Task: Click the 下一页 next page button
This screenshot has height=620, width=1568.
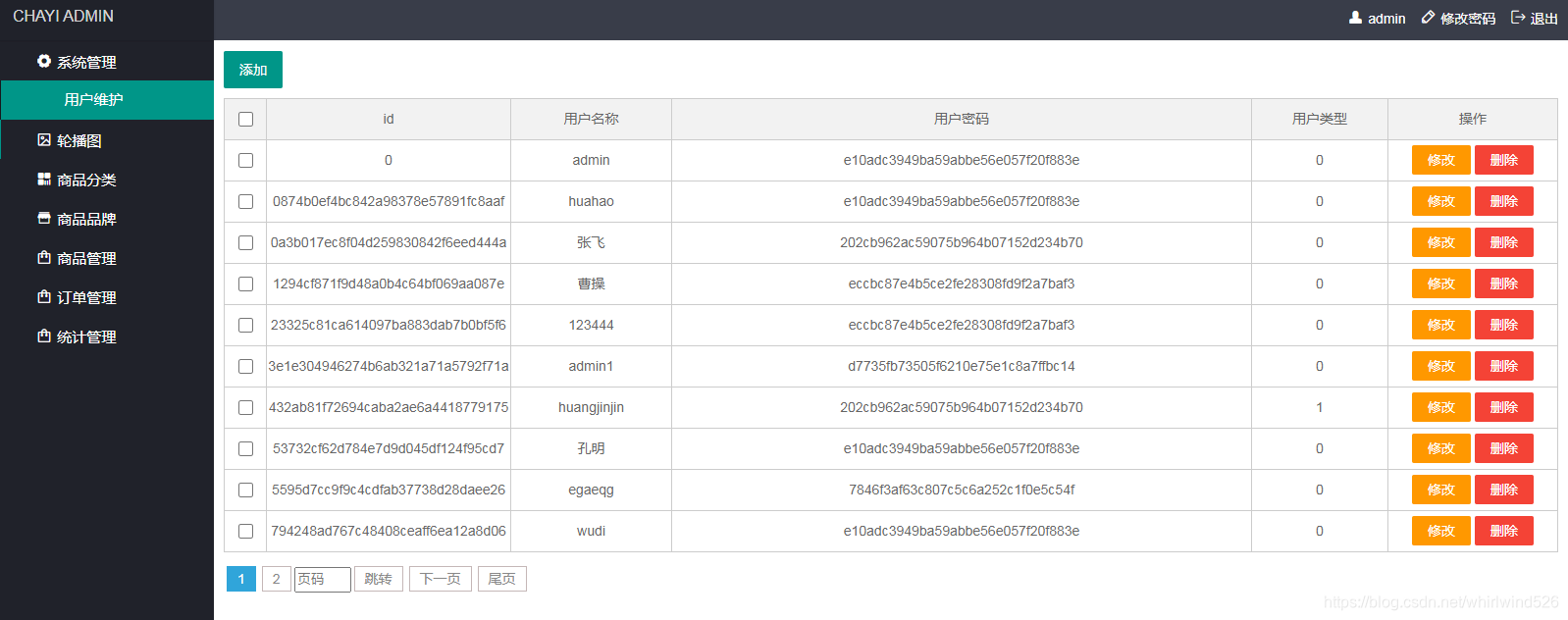Action: [441, 579]
